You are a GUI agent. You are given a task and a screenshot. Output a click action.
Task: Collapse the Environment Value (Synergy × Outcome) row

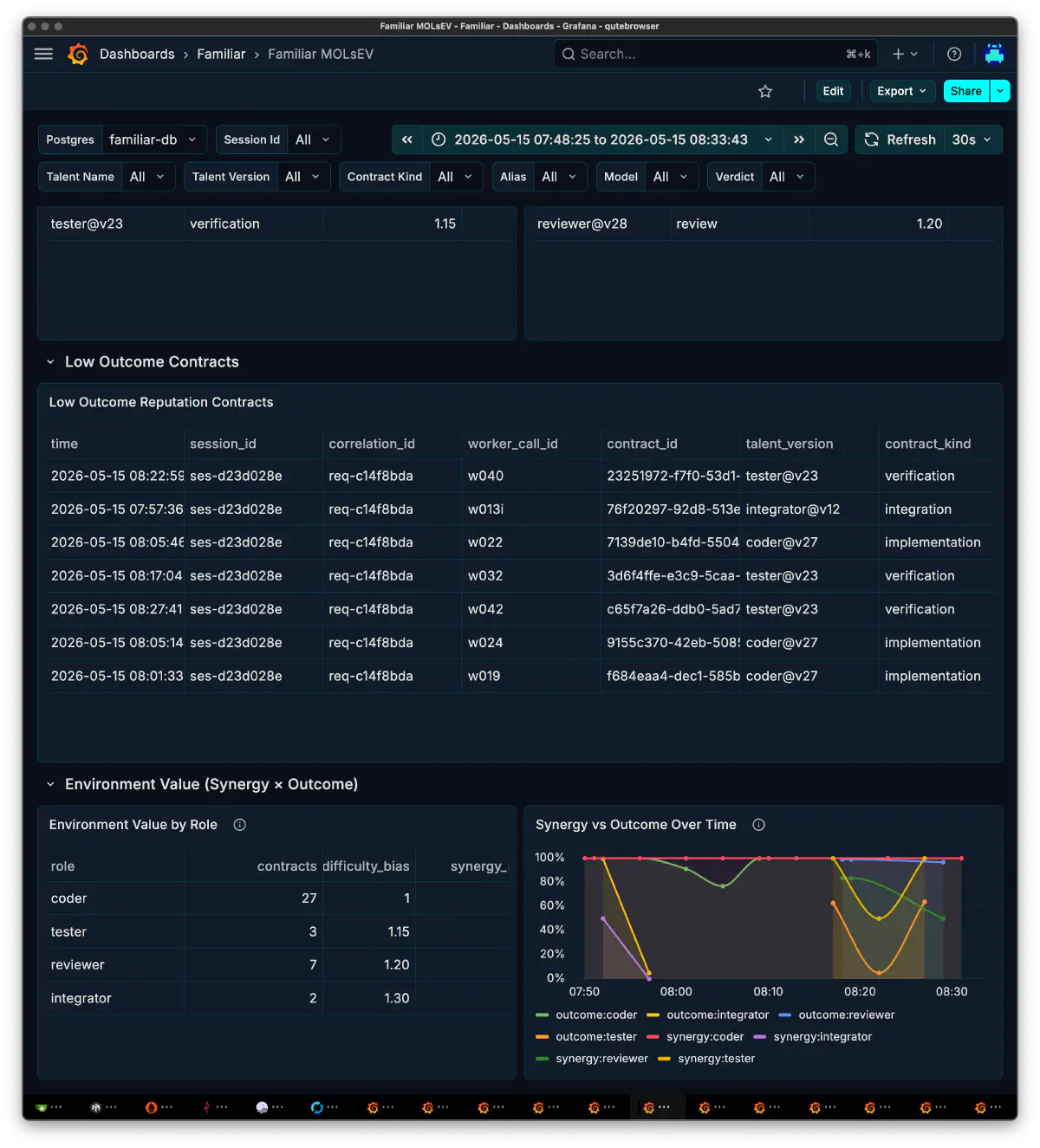point(50,784)
